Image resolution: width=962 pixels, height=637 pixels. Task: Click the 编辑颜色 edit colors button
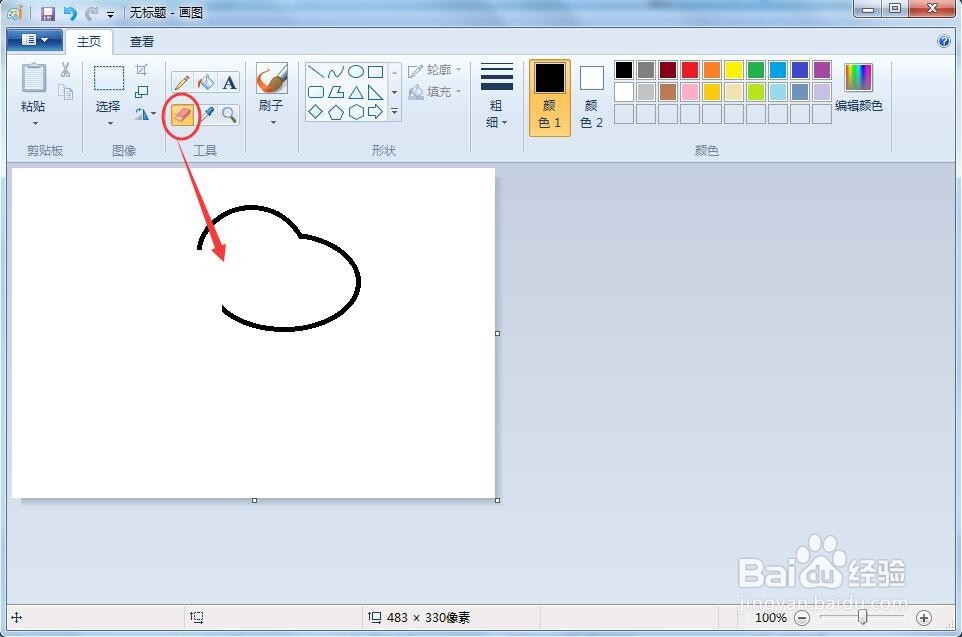pyautogui.click(x=858, y=88)
